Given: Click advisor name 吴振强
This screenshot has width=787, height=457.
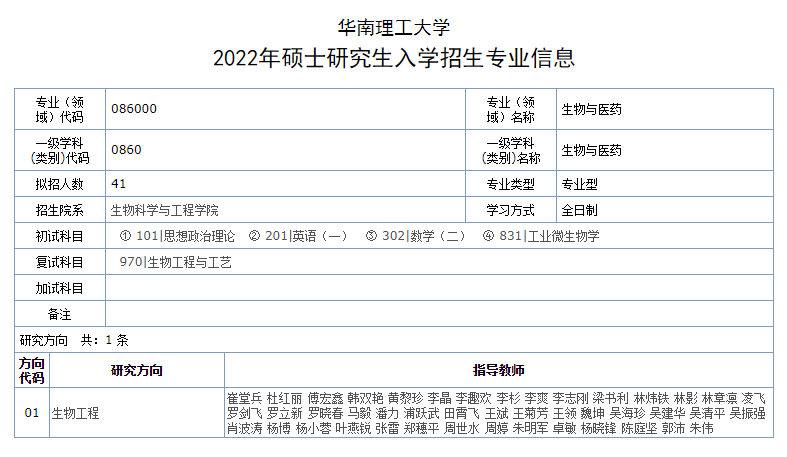Looking at the screenshot, I should [x=748, y=413].
